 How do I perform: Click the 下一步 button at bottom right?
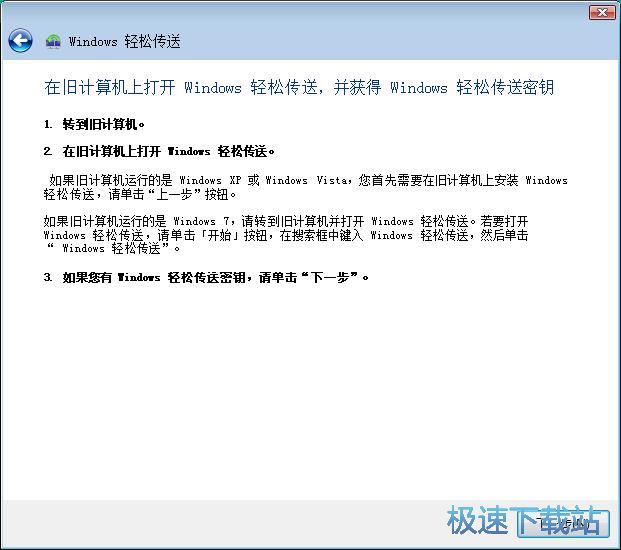pyautogui.click(x=563, y=523)
